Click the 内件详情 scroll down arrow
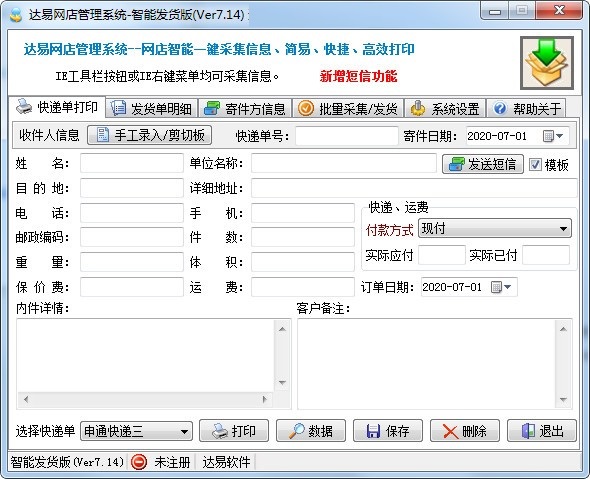Viewport: 590px width, 479px height. click(x=282, y=383)
